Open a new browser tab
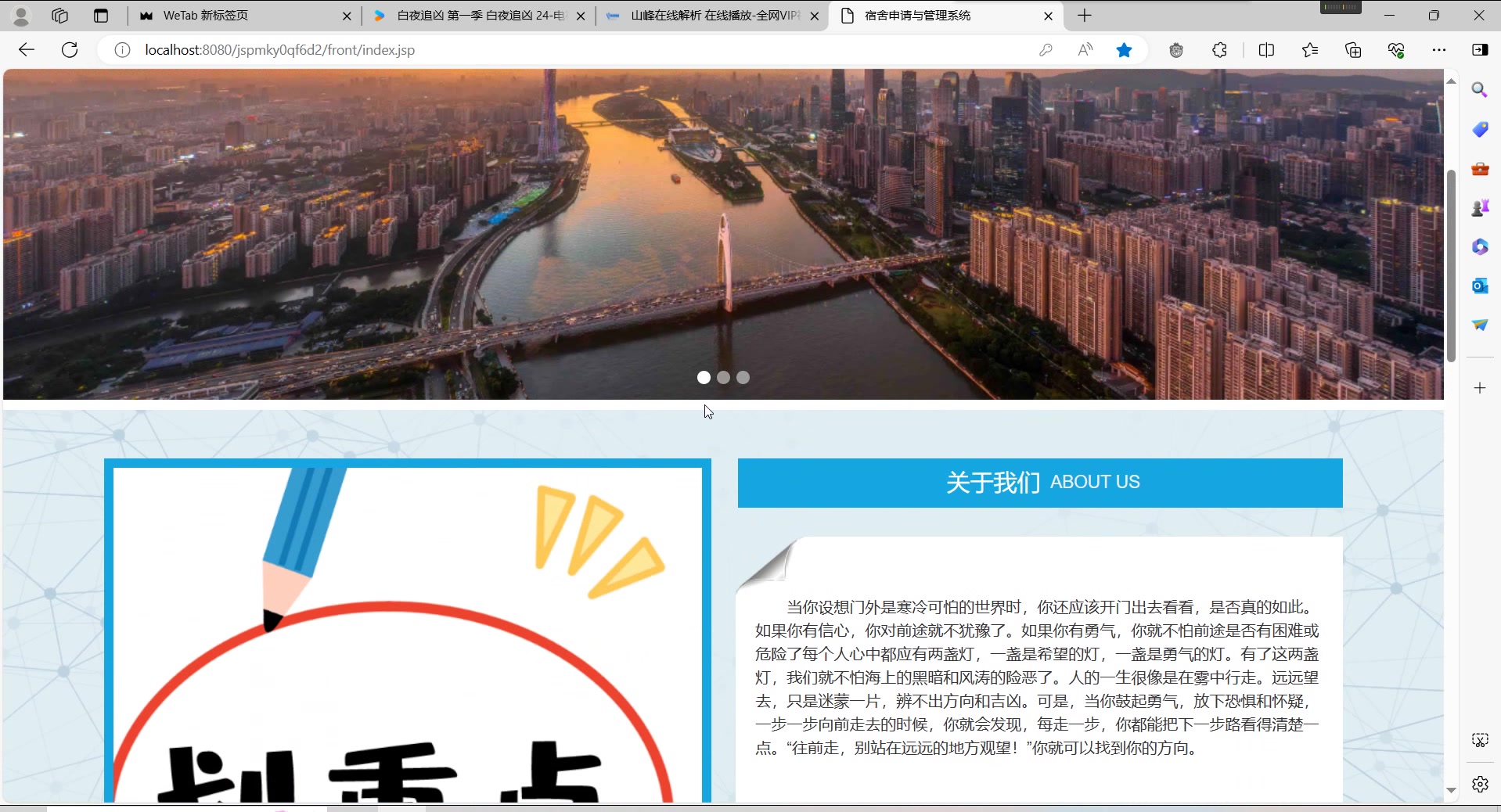 click(1085, 16)
